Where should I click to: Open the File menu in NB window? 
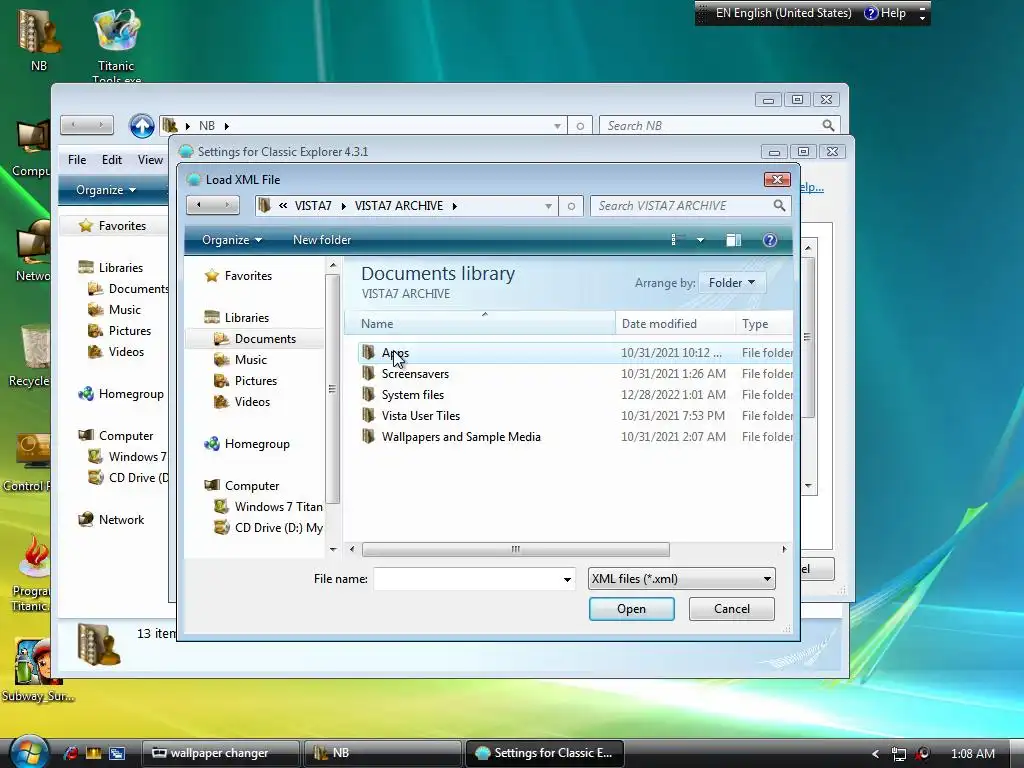pos(77,159)
